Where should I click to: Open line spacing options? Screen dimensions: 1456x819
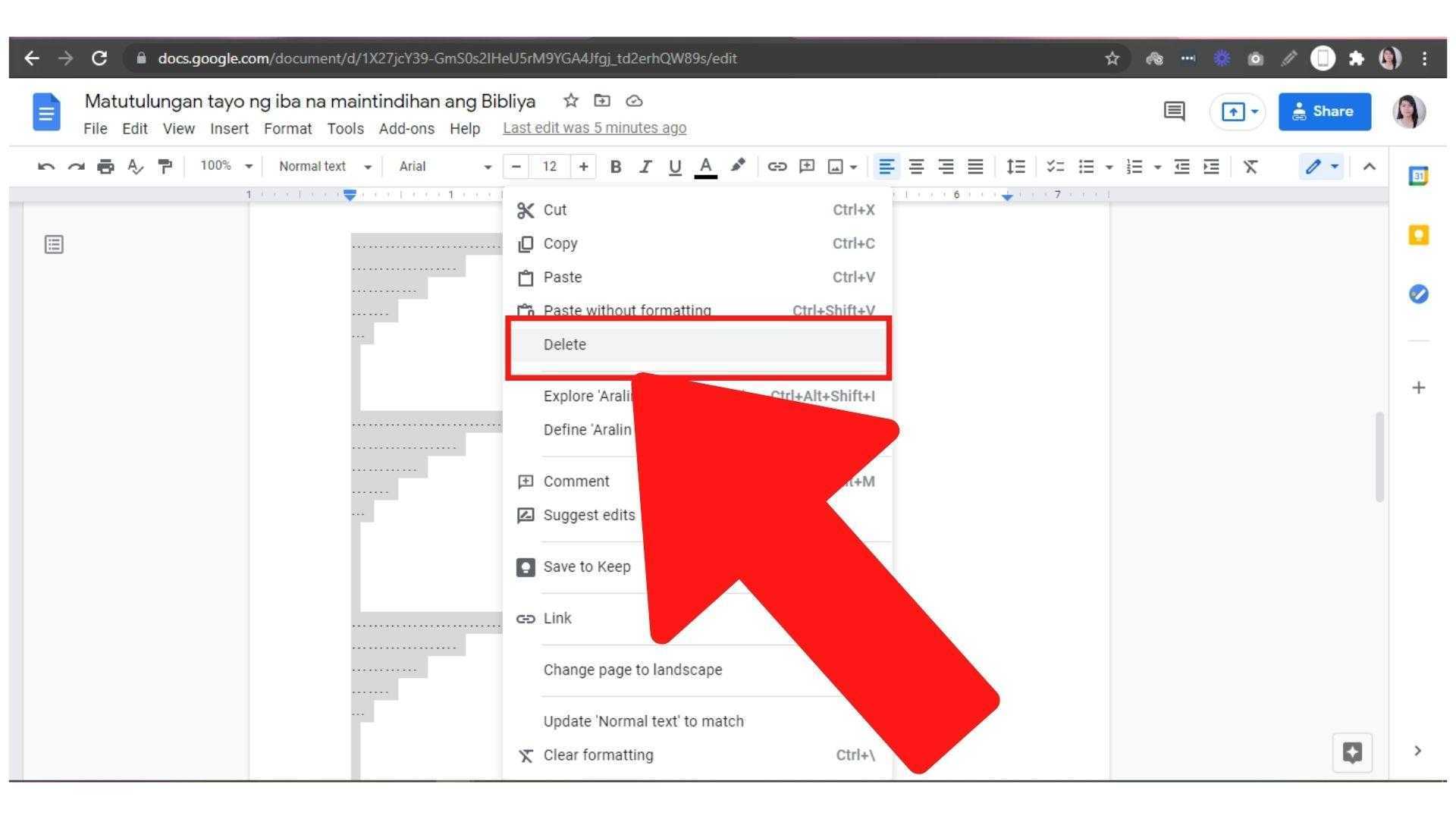point(1015,167)
